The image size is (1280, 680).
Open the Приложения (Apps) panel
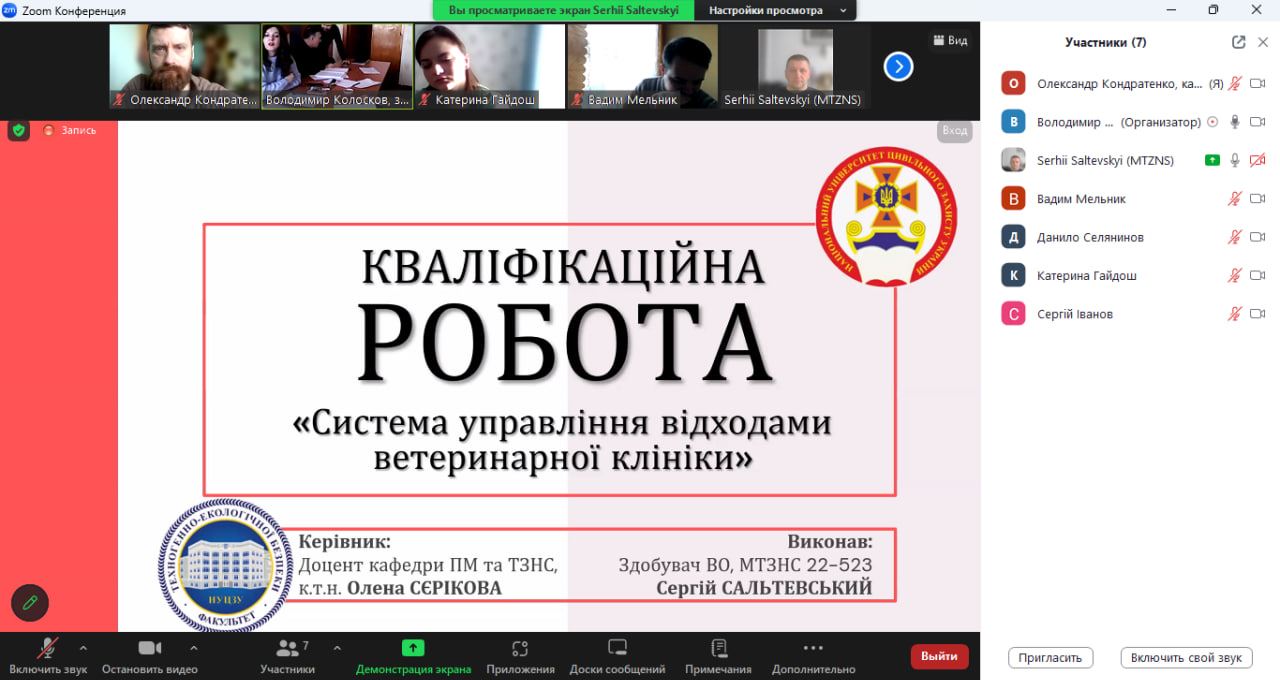point(520,648)
